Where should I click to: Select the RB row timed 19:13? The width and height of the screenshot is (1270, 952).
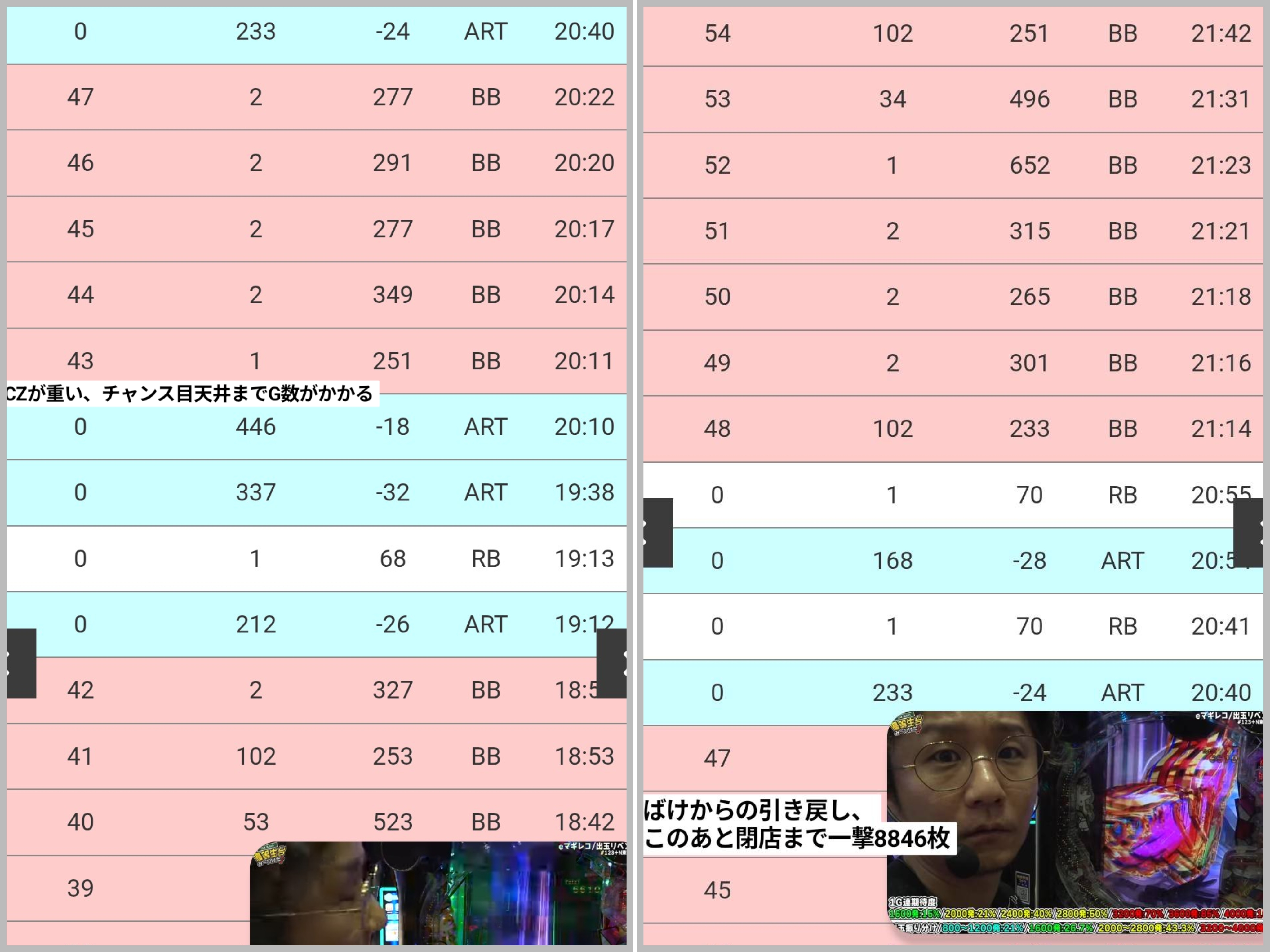click(x=316, y=558)
